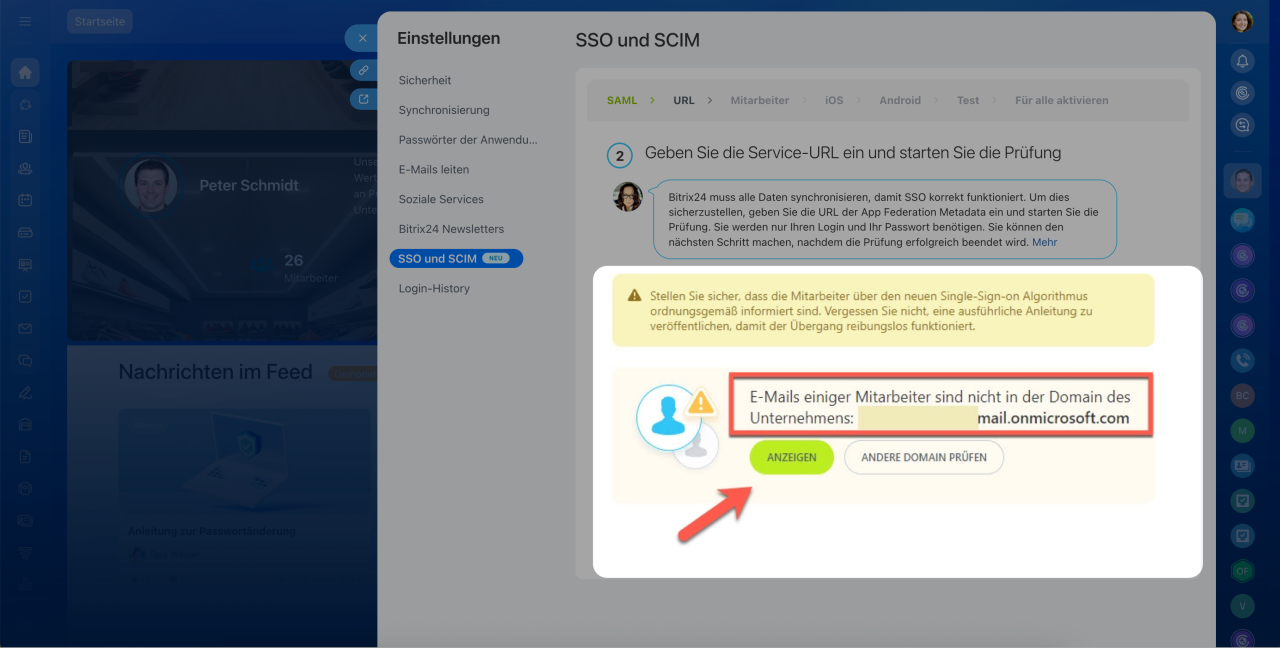Open the user profile avatar at top right

point(1242,21)
